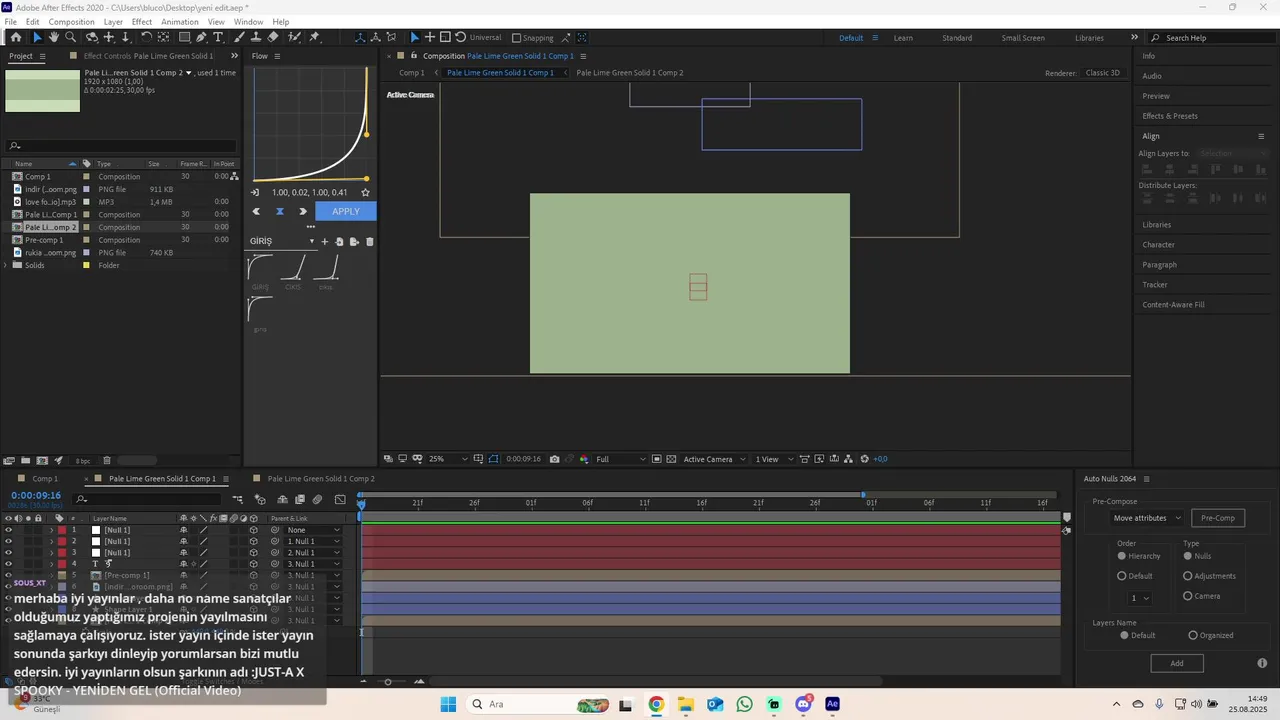Select the Eraser tool
The image size is (1280, 720).
click(273, 37)
